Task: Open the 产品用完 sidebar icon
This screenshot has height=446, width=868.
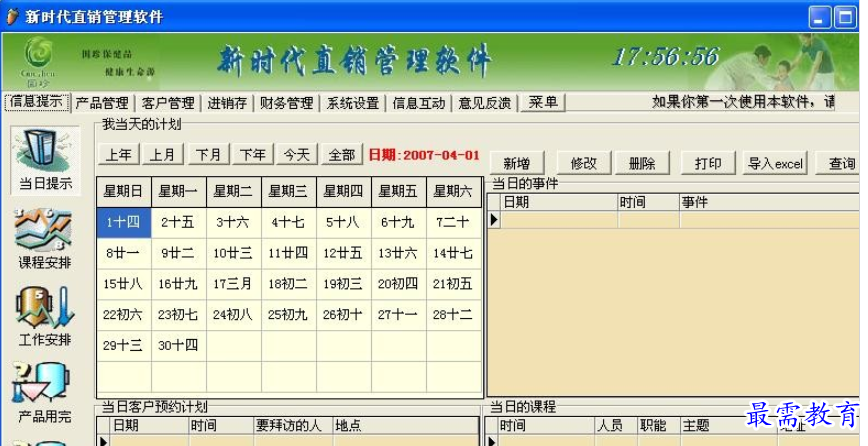Action: pos(44,394)
